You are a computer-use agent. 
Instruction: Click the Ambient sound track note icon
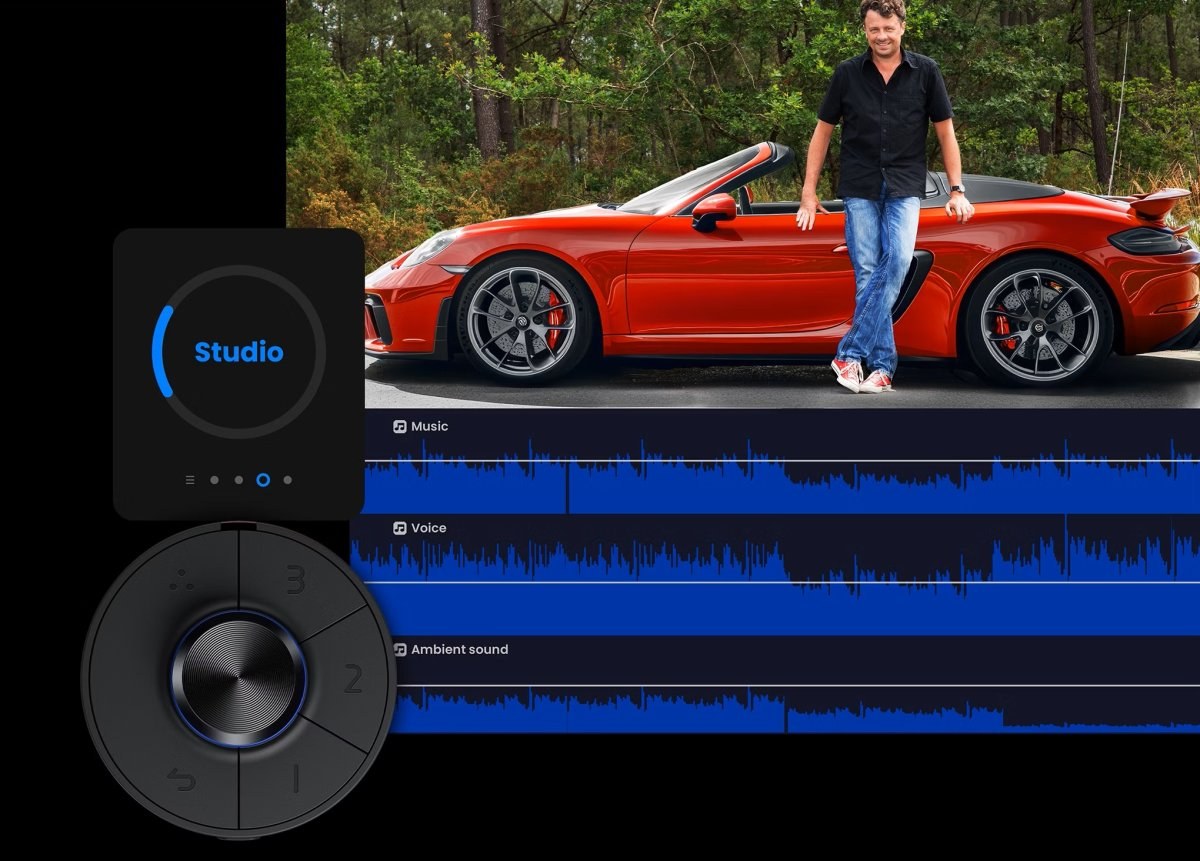(400, 649)
